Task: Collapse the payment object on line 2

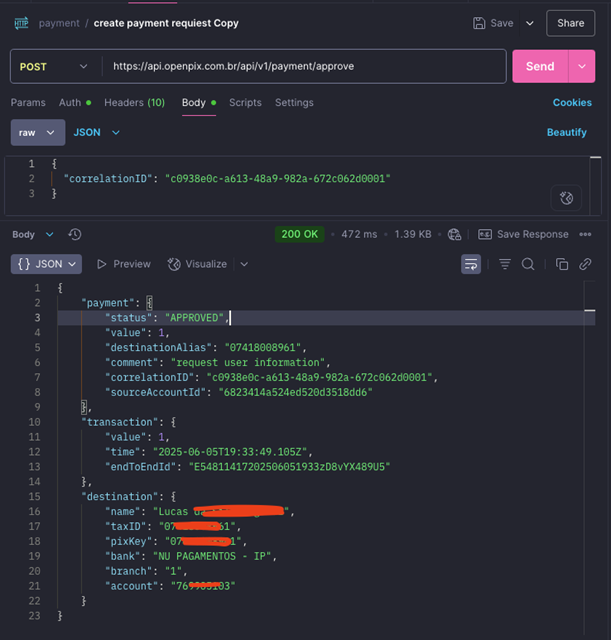Action: 150,302
